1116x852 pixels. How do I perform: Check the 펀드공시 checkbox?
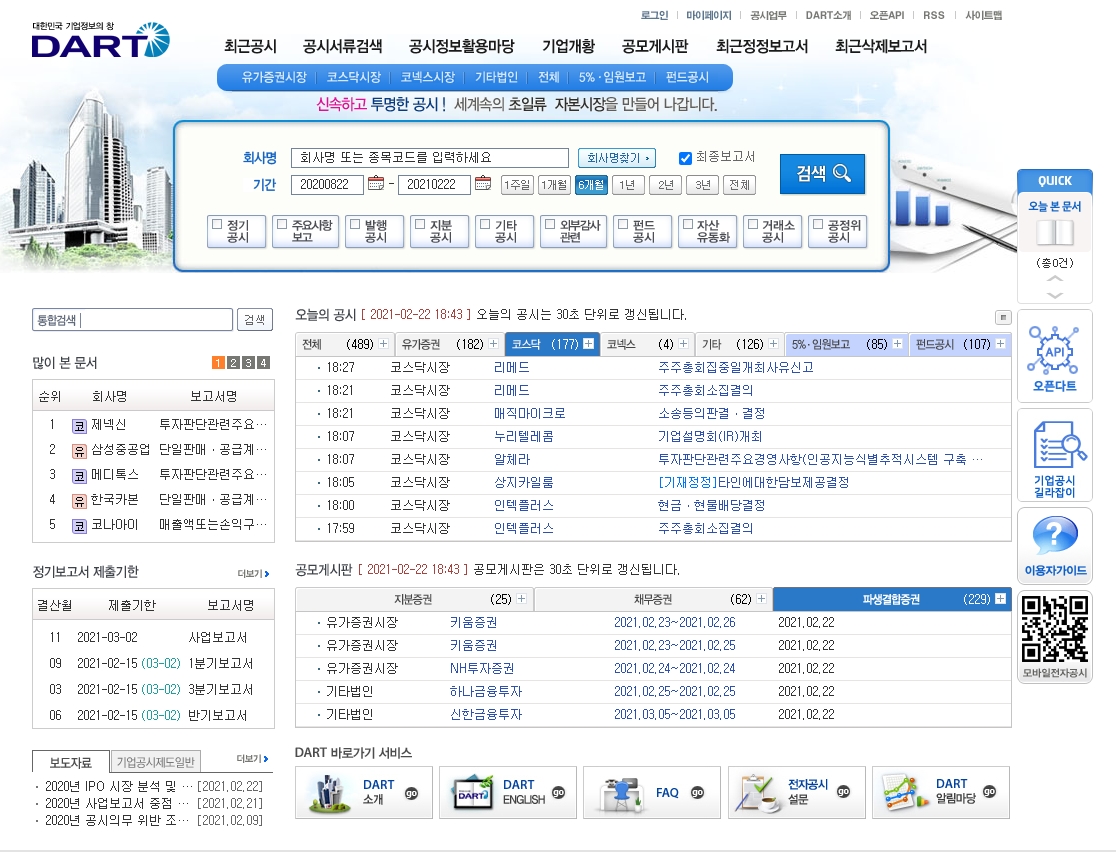(x=623, y=224)
